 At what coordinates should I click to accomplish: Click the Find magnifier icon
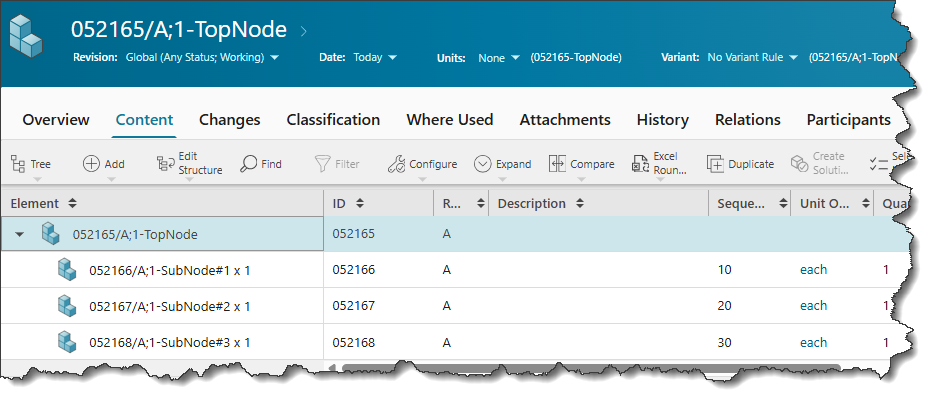[x=248, y=164]
